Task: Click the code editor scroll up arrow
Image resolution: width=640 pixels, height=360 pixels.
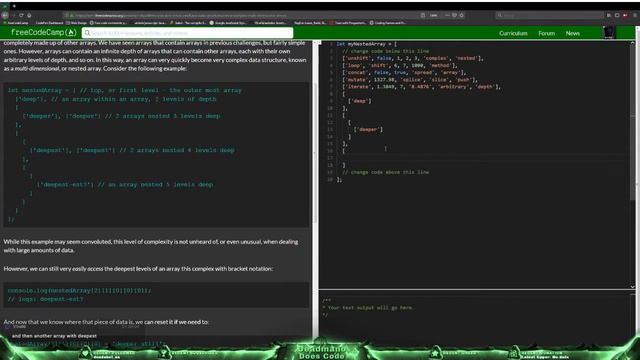Action: 633,43
